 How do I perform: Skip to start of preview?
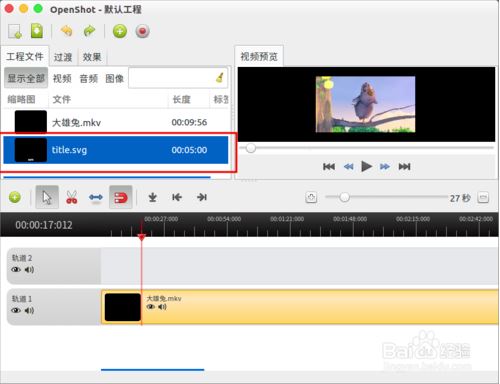(329, 166)
